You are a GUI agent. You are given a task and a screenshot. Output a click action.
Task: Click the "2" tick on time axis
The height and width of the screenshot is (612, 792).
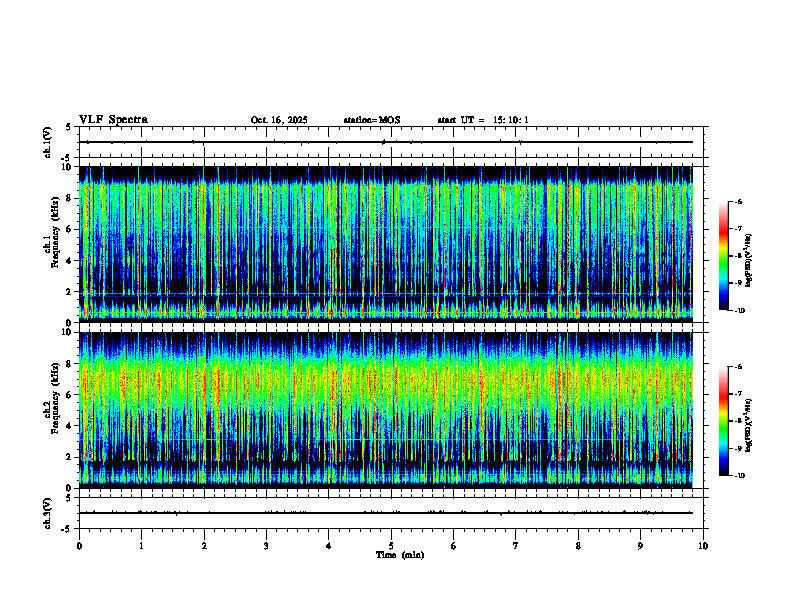tap(204, 546)
